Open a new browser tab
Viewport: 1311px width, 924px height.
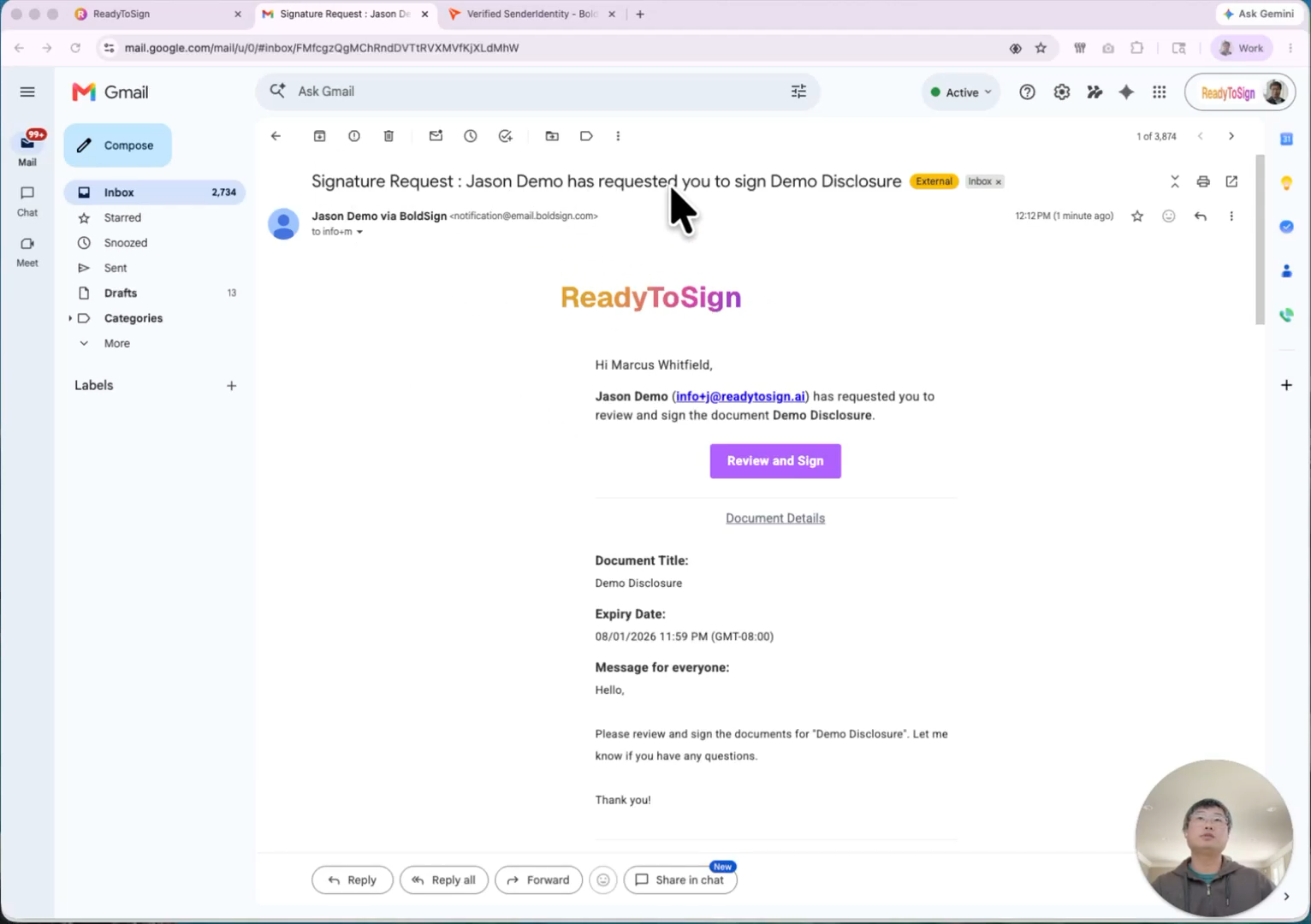click(x=640, y=14)
